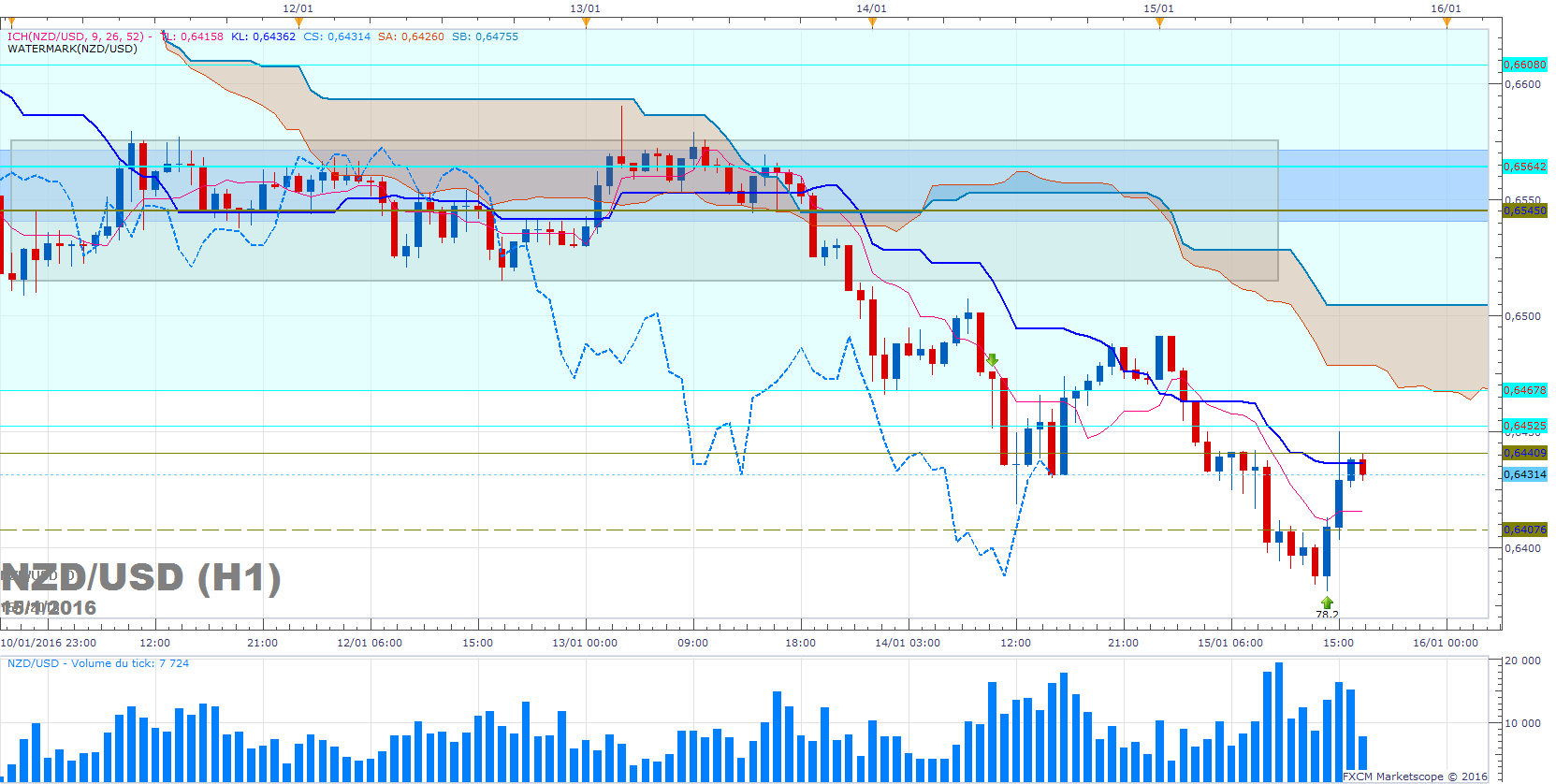Click the dashed line tag 0,64076

point(1524,530)
